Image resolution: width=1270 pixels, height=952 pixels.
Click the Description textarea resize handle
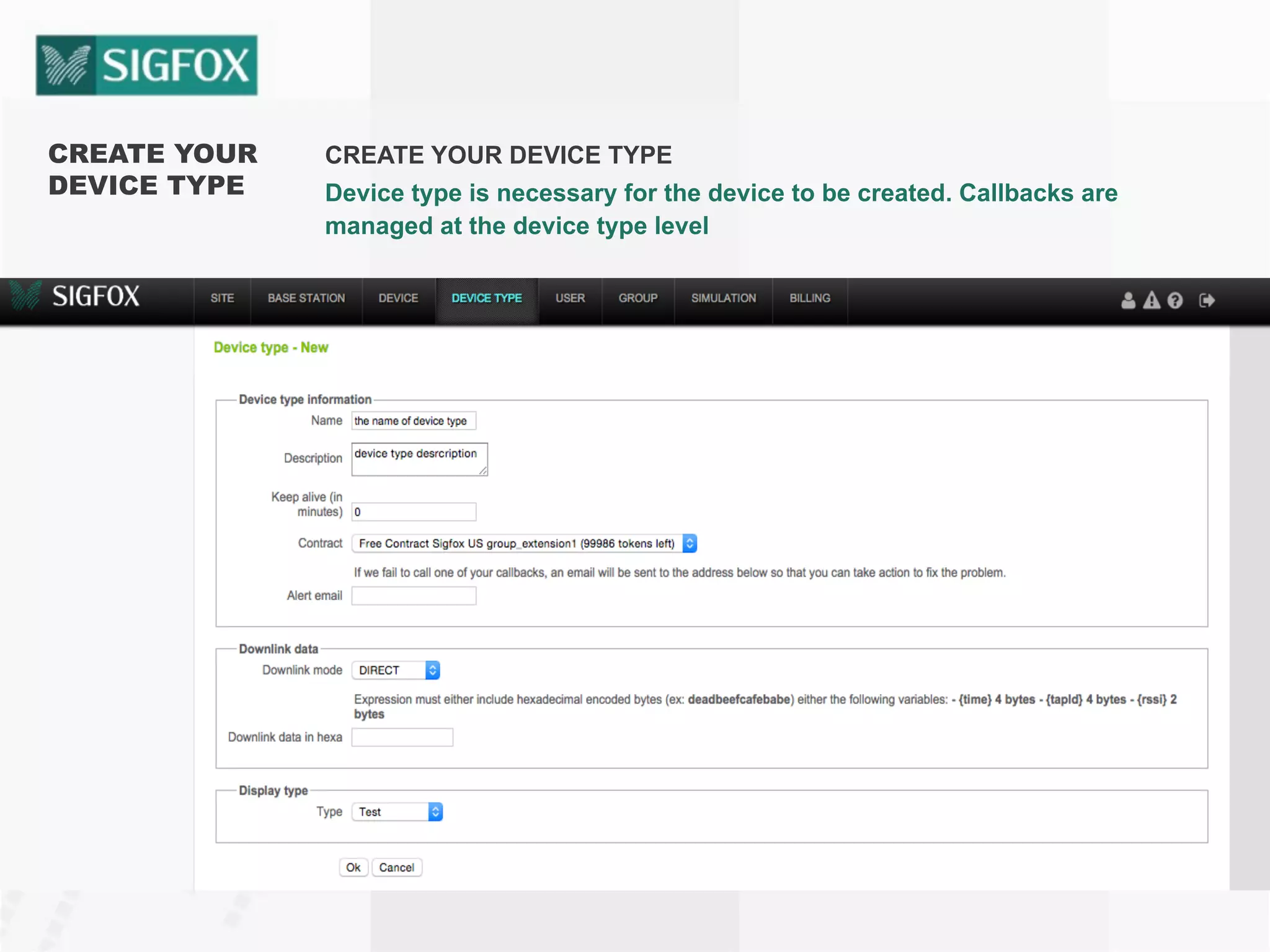tap(482, 471)
